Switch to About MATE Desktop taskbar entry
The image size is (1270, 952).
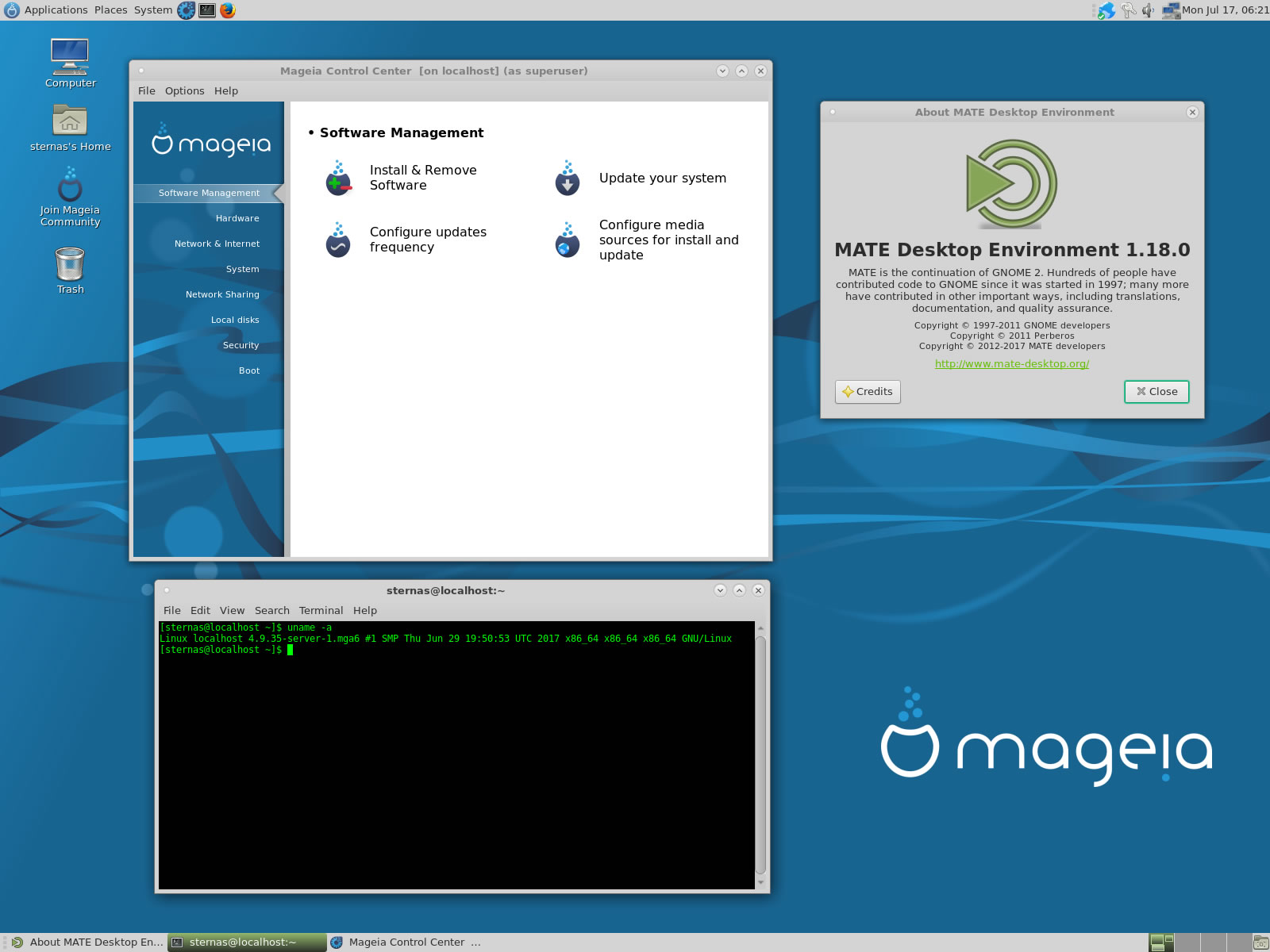tap(88, 942)
